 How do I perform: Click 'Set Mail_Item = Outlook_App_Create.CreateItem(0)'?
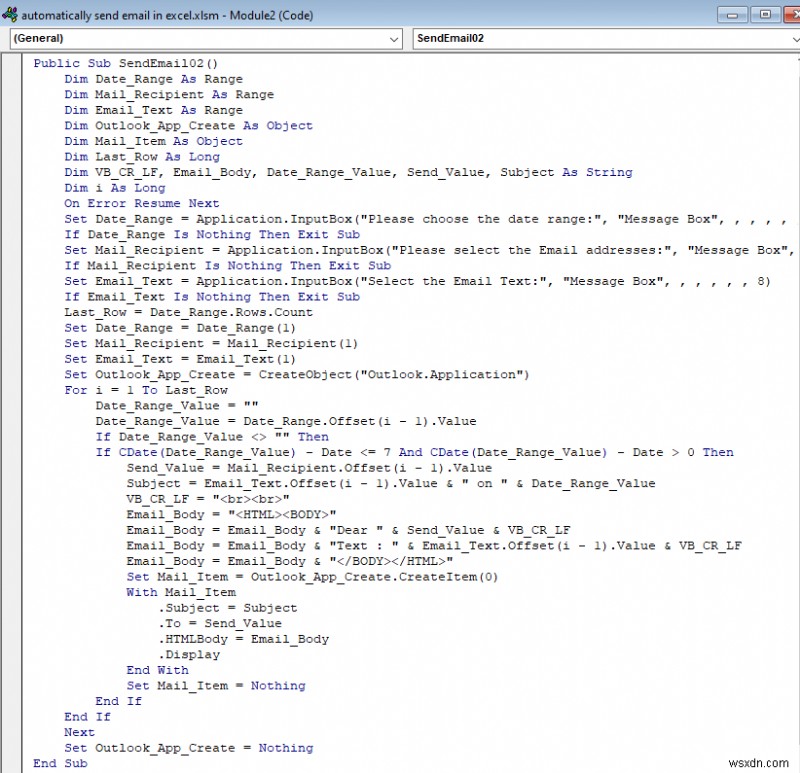312,577
